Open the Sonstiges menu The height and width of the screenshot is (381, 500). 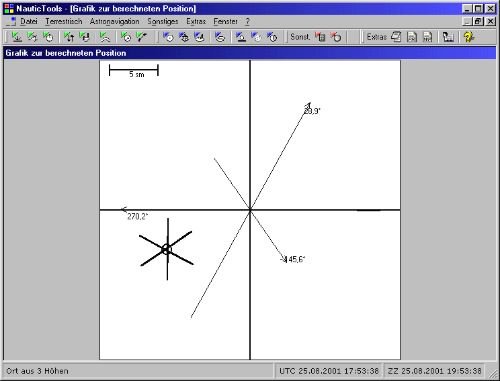[163, 21]
